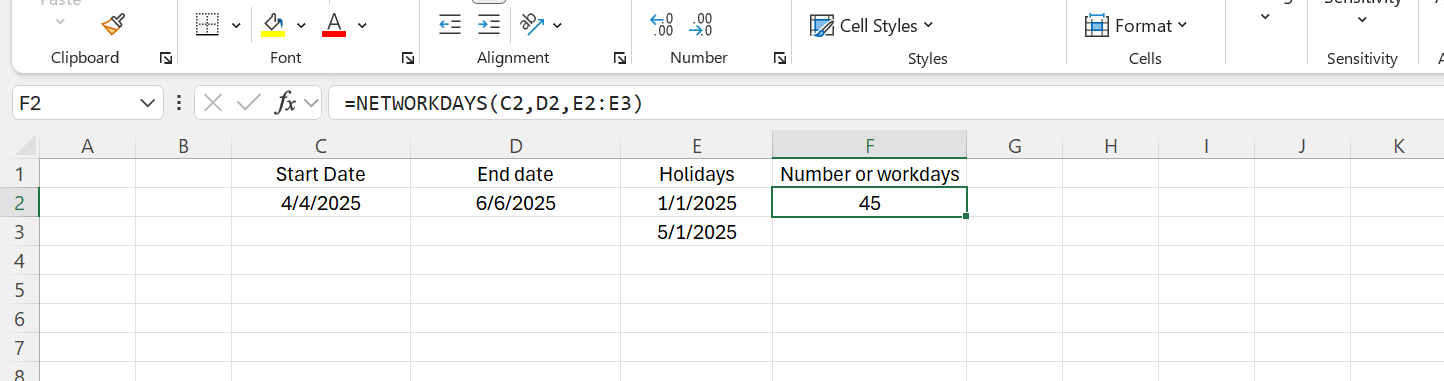
Task: Click the Decrease Decimal icon
Action: (x=702, y=25)
